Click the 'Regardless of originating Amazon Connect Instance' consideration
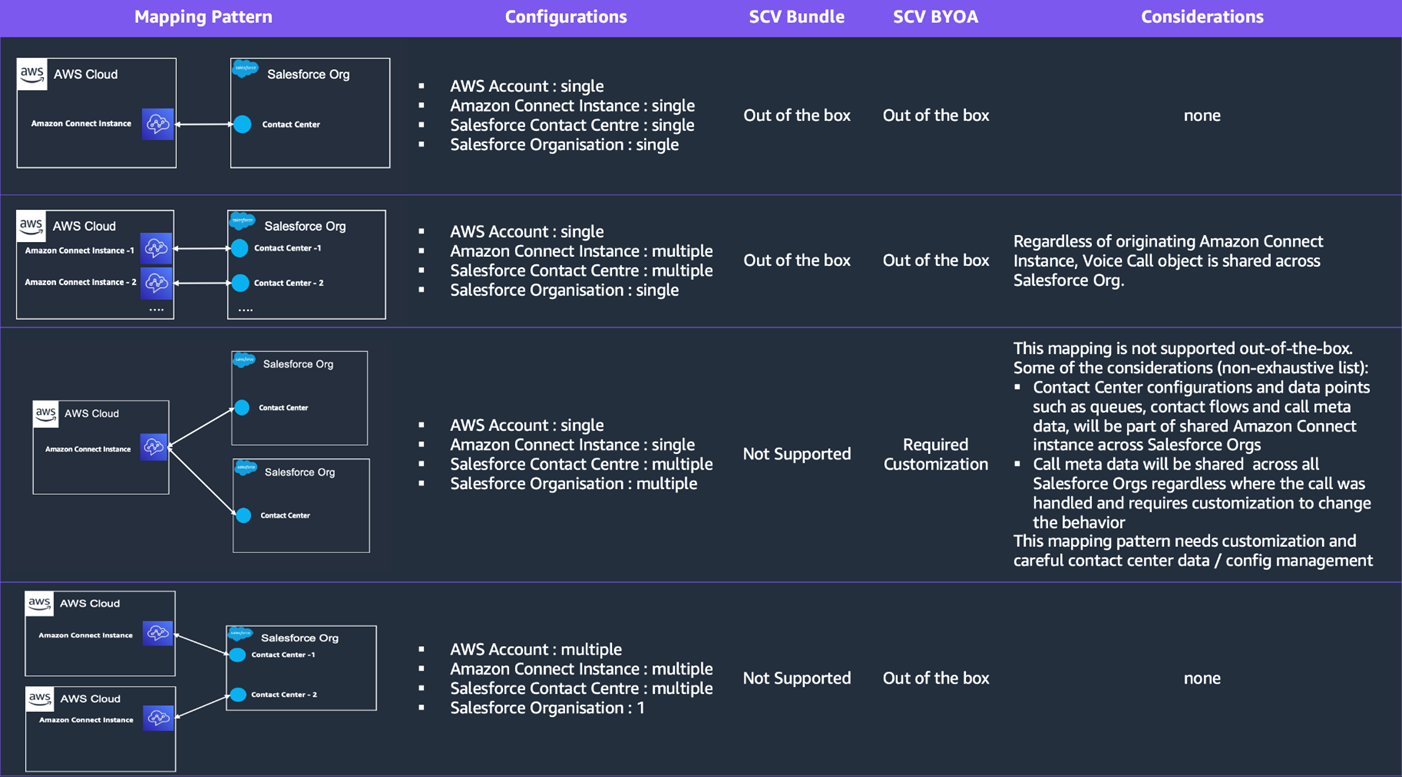Viewport: 1402px width, 777px height. pyautogui.click(x=1168, y=261)
